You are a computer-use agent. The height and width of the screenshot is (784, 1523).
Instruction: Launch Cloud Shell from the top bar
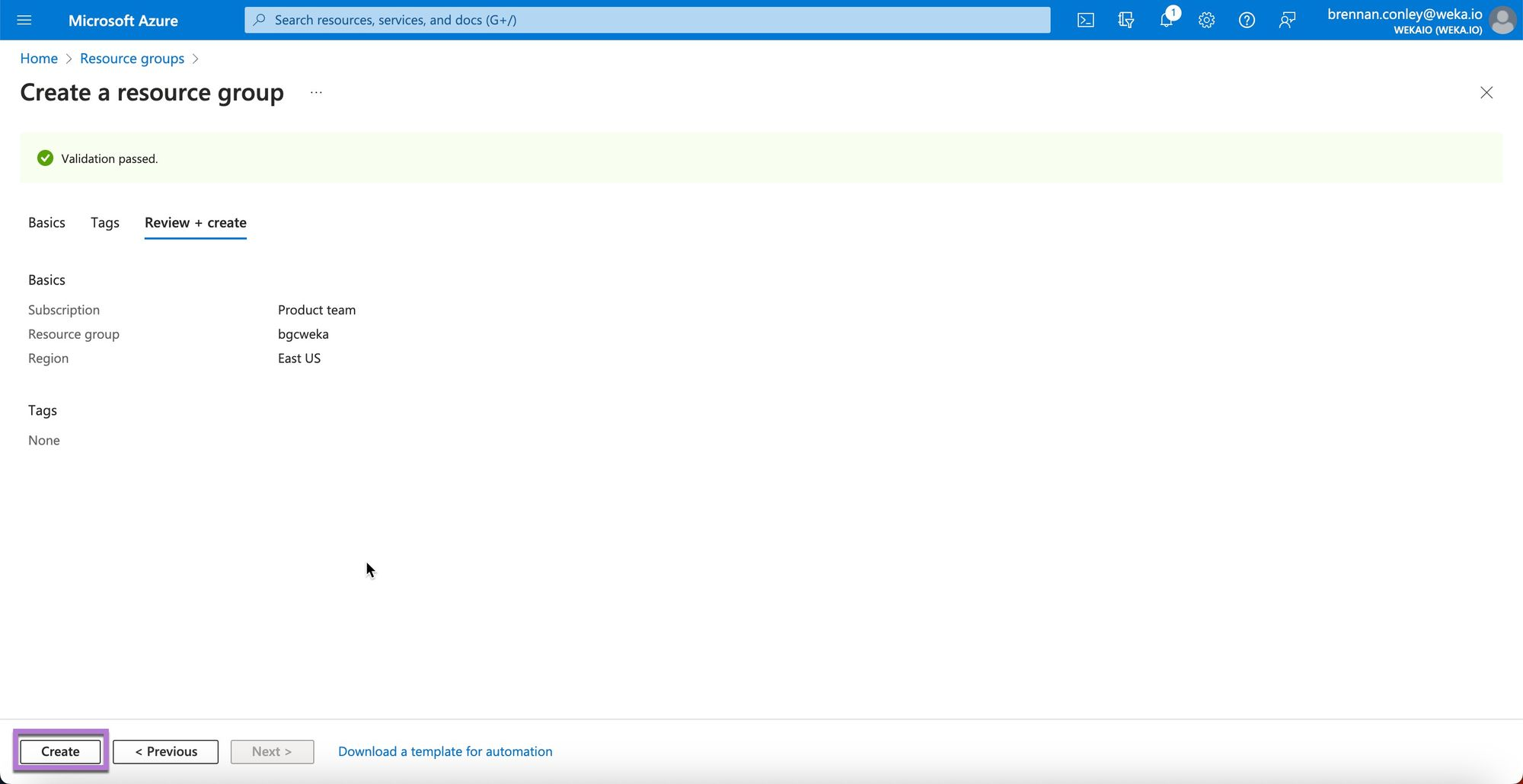coord(1086,21)
